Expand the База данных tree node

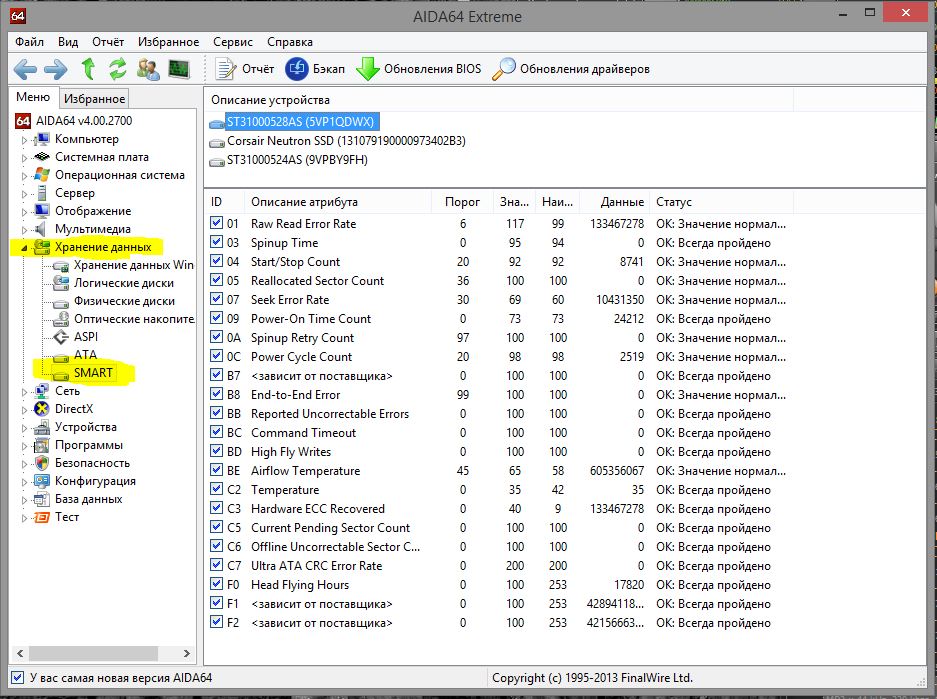tap(25, 500)
